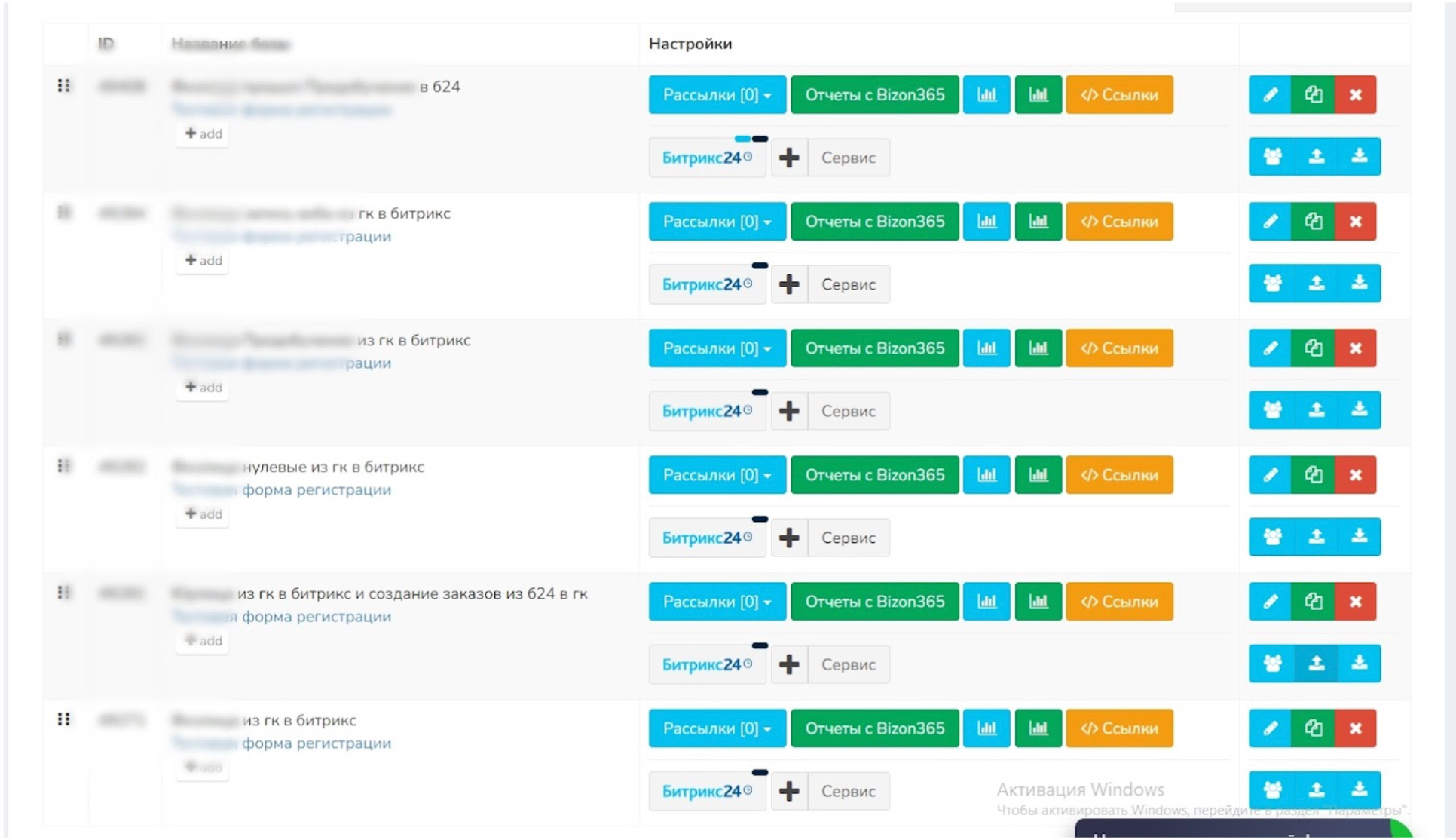This screenshot has height=840, width=1456.
Task: Expand Рассылки [0] dropdown in нулевые row
Action: (717, 475)
